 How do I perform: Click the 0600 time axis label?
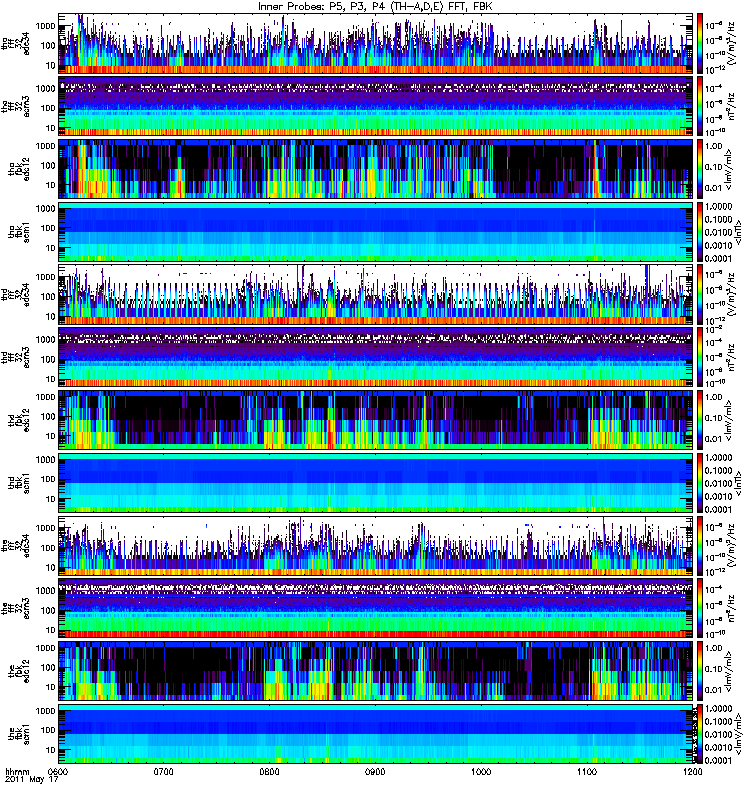click(58, 771)
